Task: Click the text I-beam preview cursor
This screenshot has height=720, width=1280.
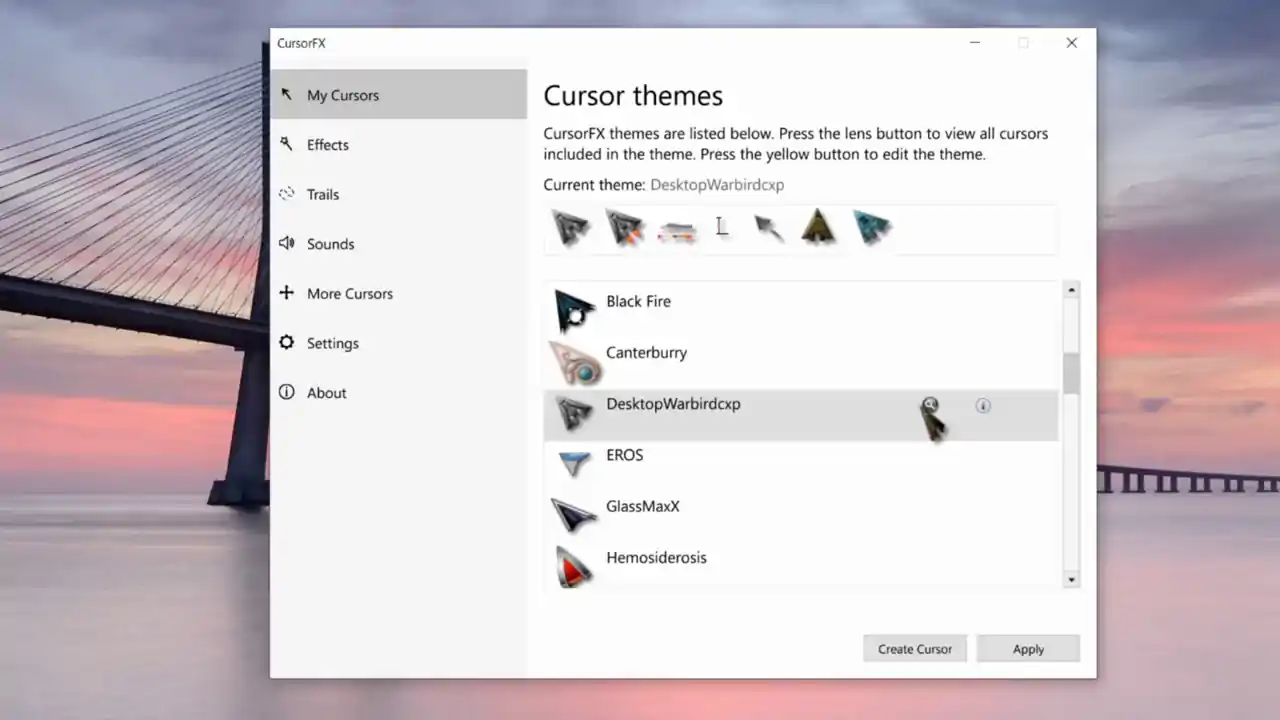Action: 721,228
